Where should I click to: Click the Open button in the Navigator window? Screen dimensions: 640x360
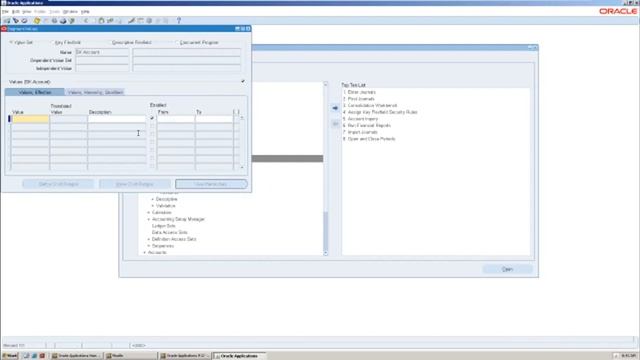tap(507, 269)
